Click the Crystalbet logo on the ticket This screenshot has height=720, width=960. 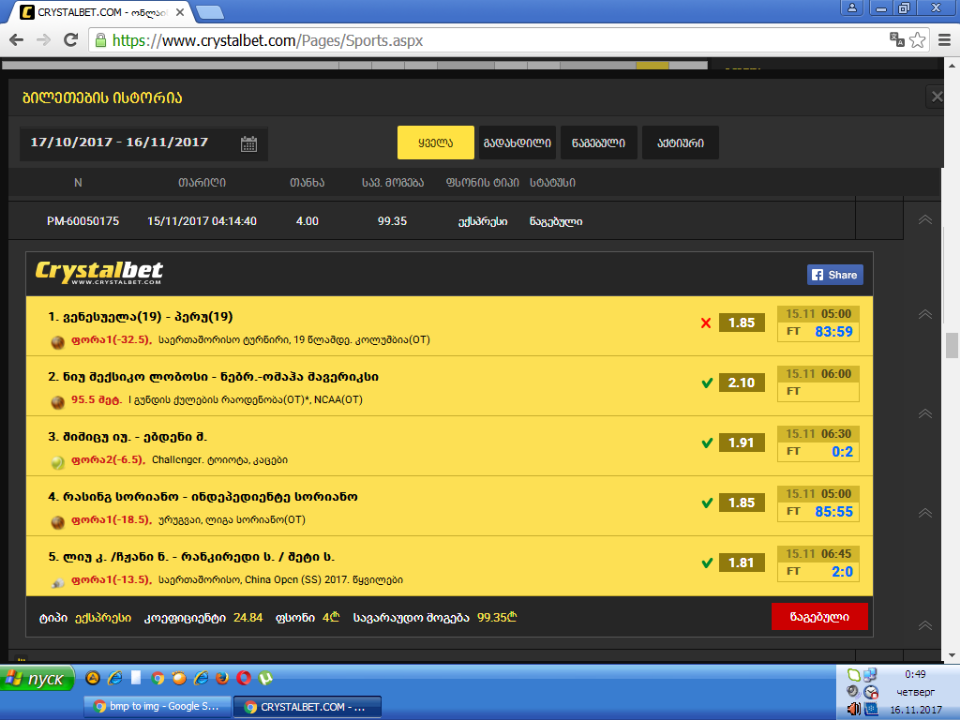coord(99,272)
